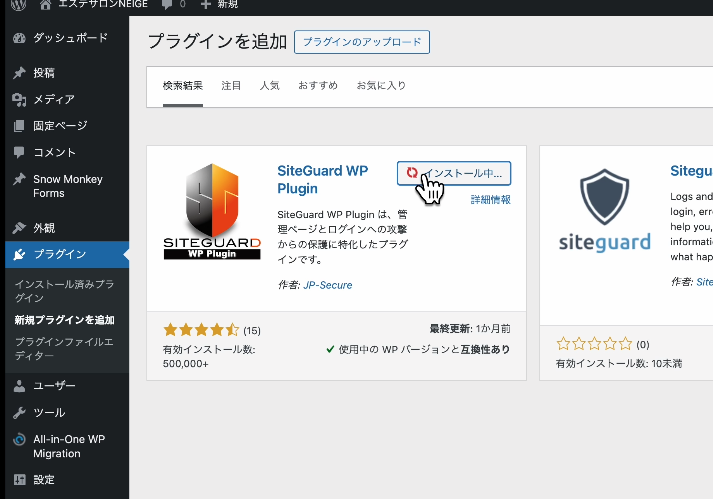Click the SiteGuard WP Plugin shield logo

tap(212, 212)
